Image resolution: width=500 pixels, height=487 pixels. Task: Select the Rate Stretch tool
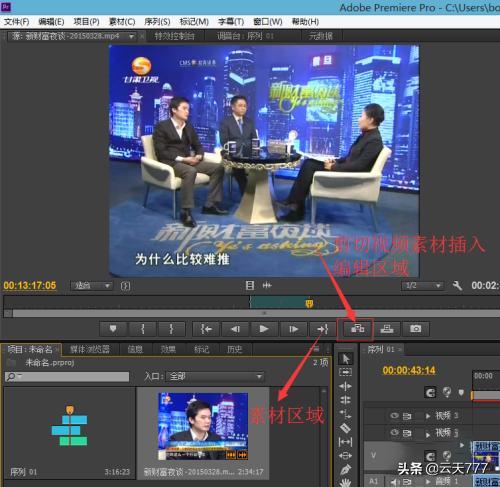pyautogui.click(x=346, y=414)
